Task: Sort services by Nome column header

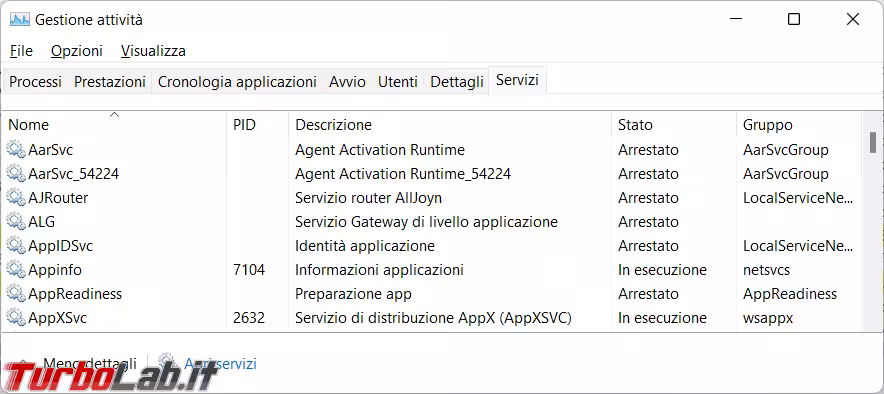Action: [x=114, y=124]
